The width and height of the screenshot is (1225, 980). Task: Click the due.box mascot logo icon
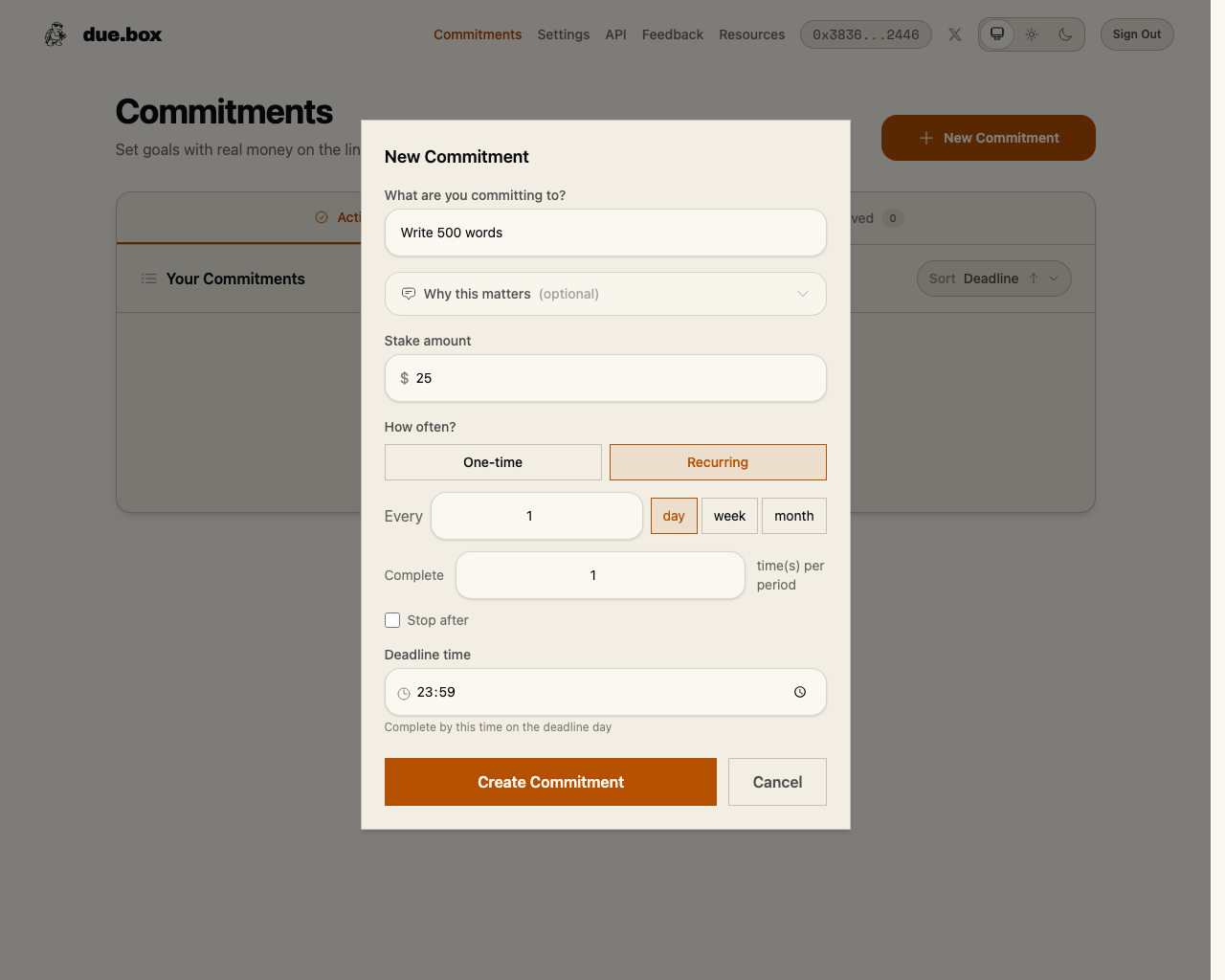point(56,34)
